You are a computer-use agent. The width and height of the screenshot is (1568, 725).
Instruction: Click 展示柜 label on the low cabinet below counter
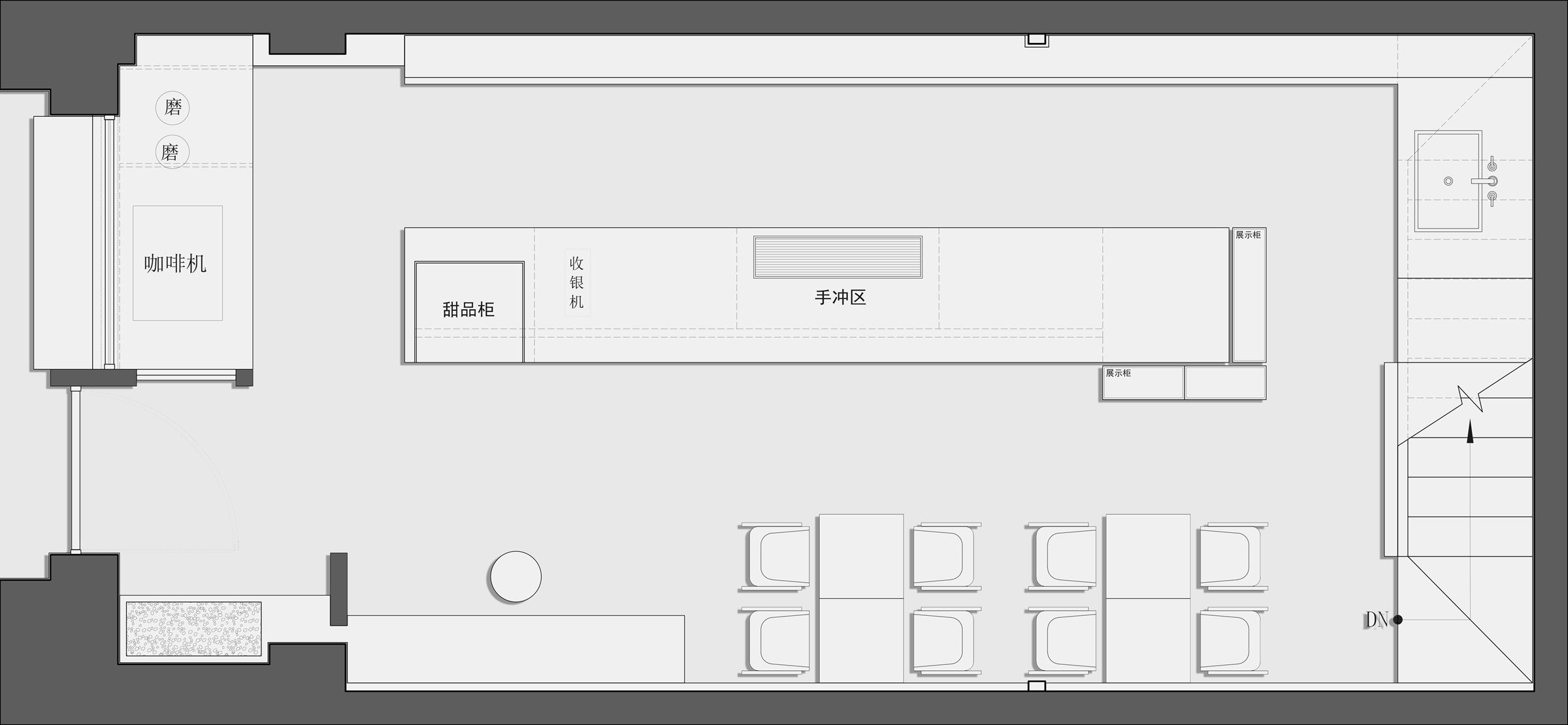tap(1118, 373)
